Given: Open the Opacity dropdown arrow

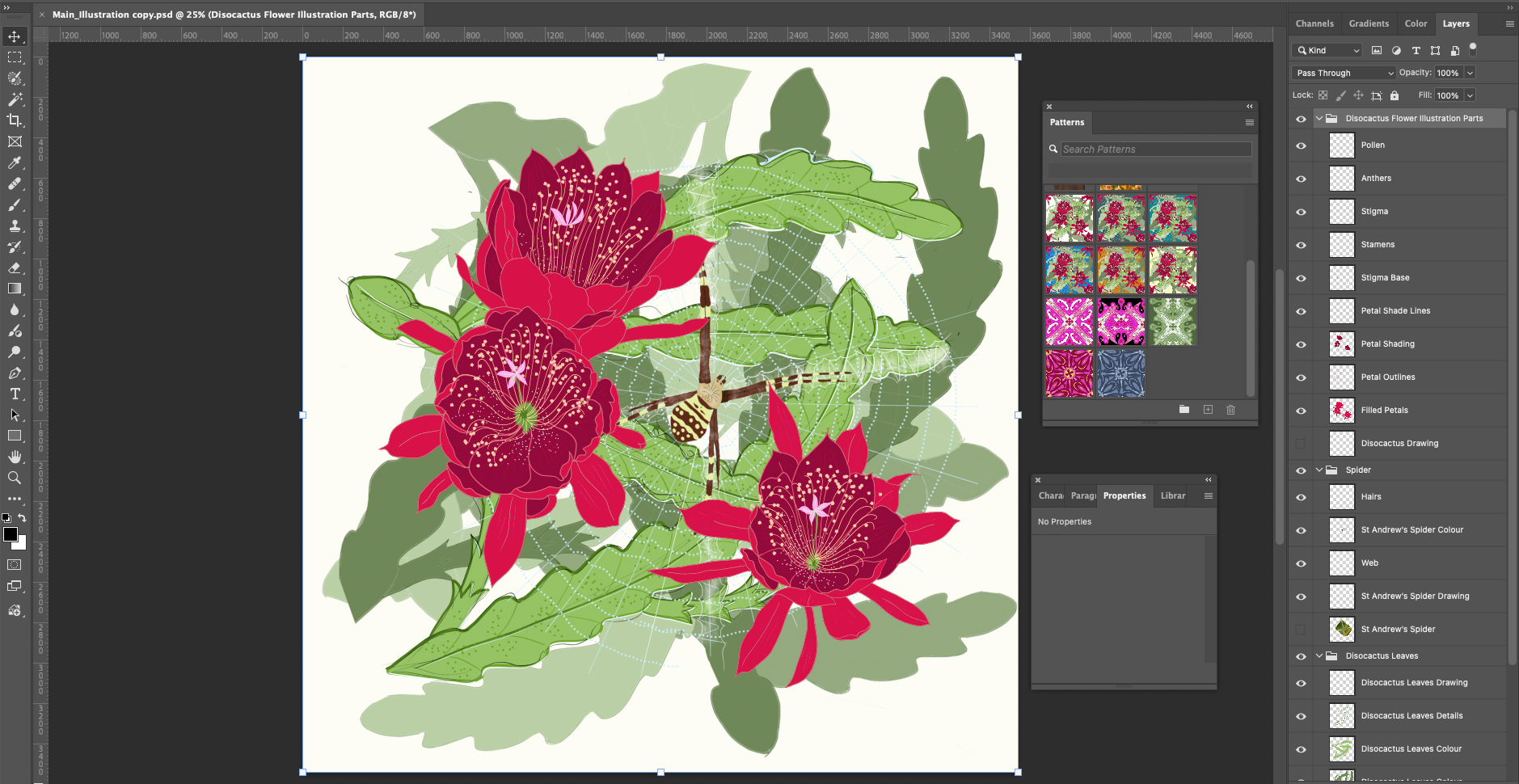Looking at the screenshot, I should click(1470, 73).
